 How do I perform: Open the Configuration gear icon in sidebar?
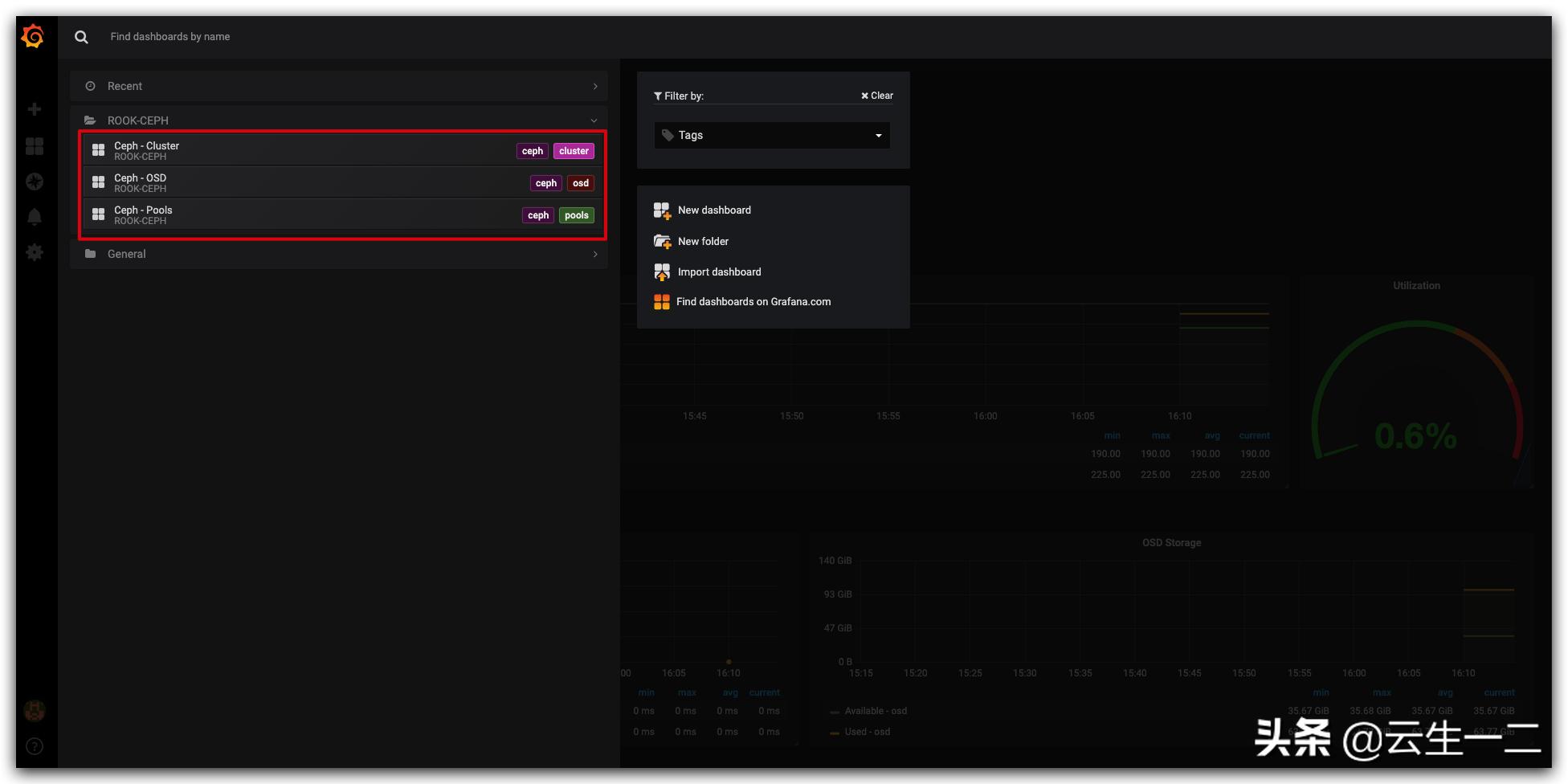(x=35, y=252)
